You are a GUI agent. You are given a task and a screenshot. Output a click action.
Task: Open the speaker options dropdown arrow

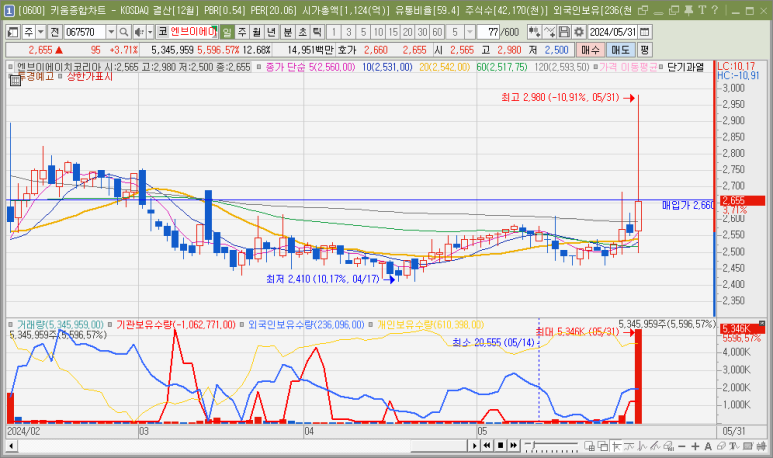point(150,33)
